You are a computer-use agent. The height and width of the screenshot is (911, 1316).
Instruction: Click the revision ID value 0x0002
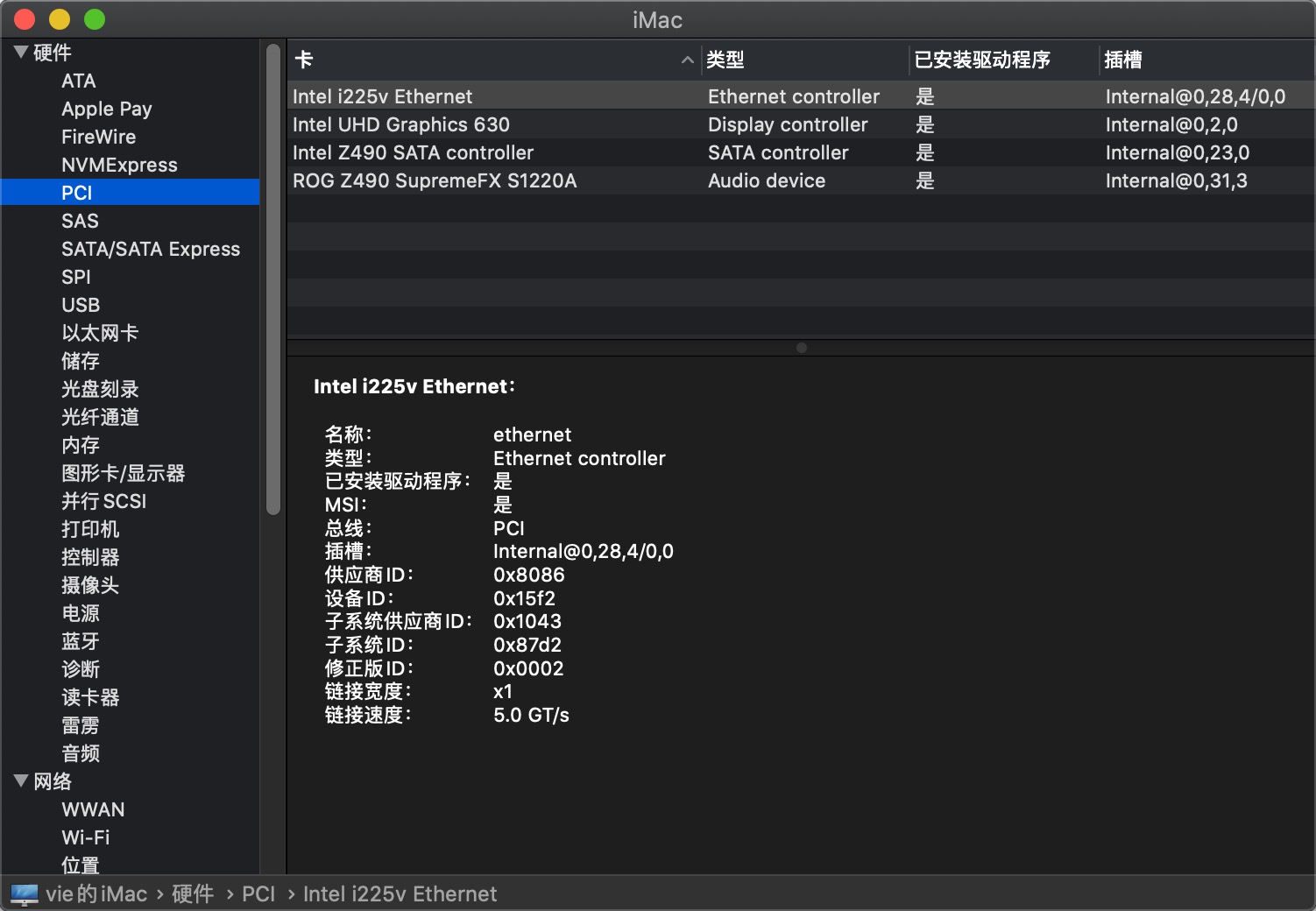[x=528, y=668]
